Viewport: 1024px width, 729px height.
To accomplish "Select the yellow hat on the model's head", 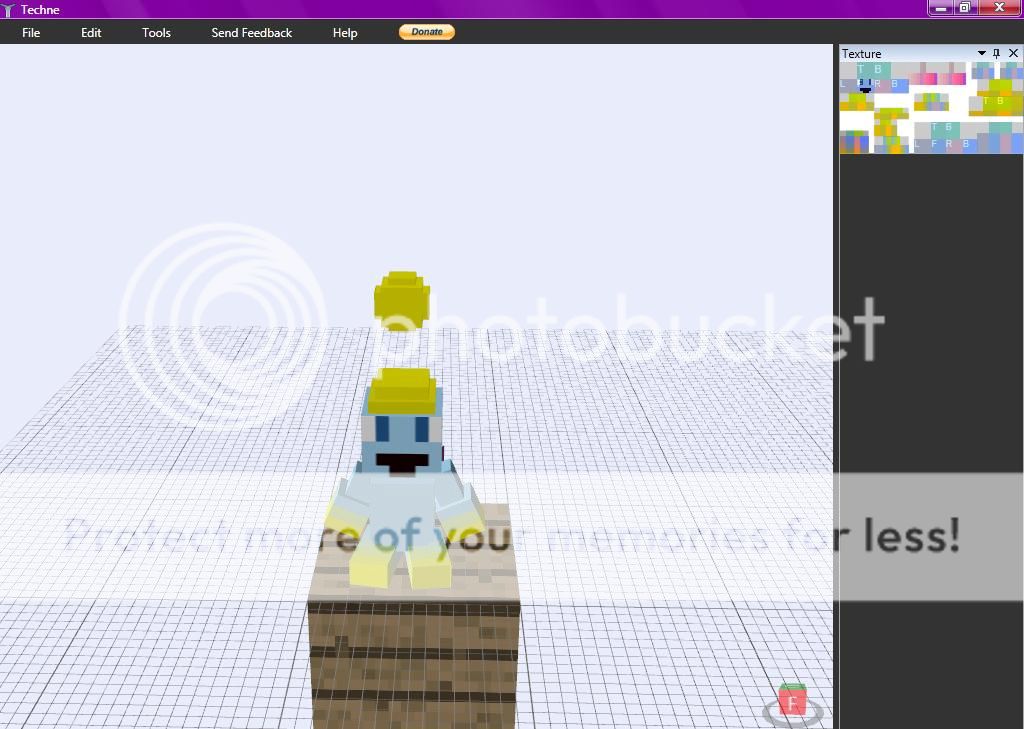I will [402, 391].
